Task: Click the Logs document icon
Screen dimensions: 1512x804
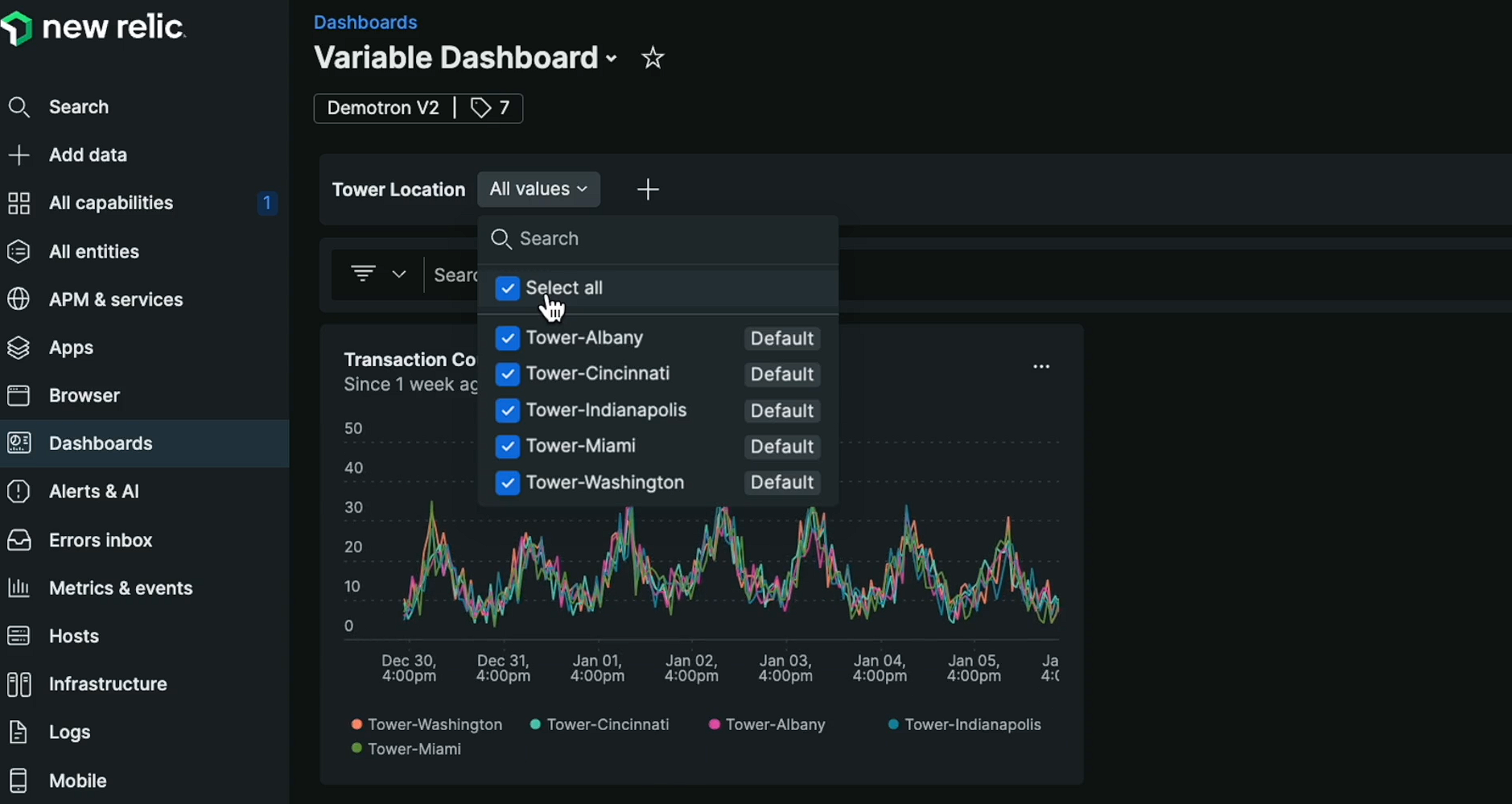Action: point(19,732)
